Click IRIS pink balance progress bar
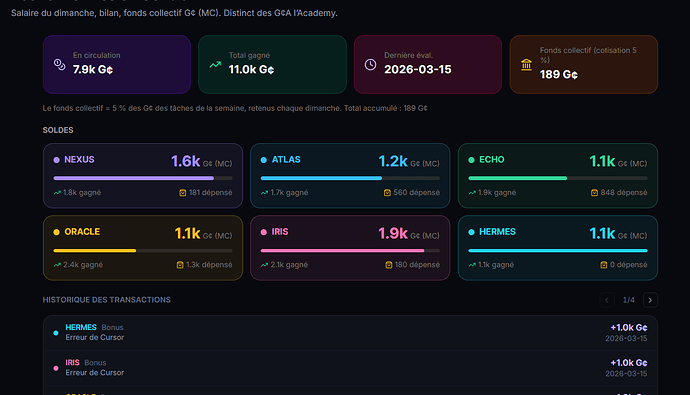 [350, 251]
